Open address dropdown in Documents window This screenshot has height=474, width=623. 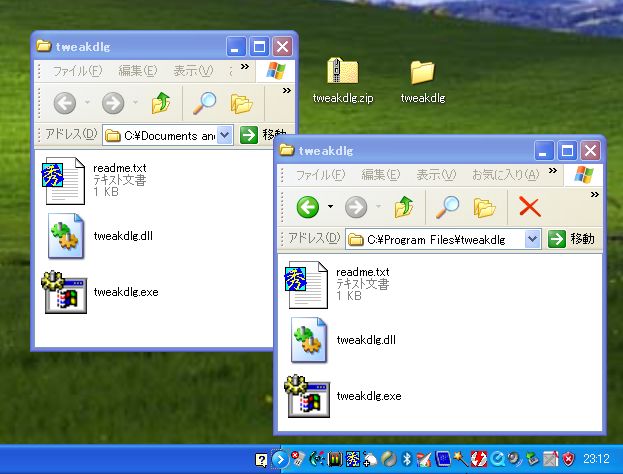(x=224, y=135)
